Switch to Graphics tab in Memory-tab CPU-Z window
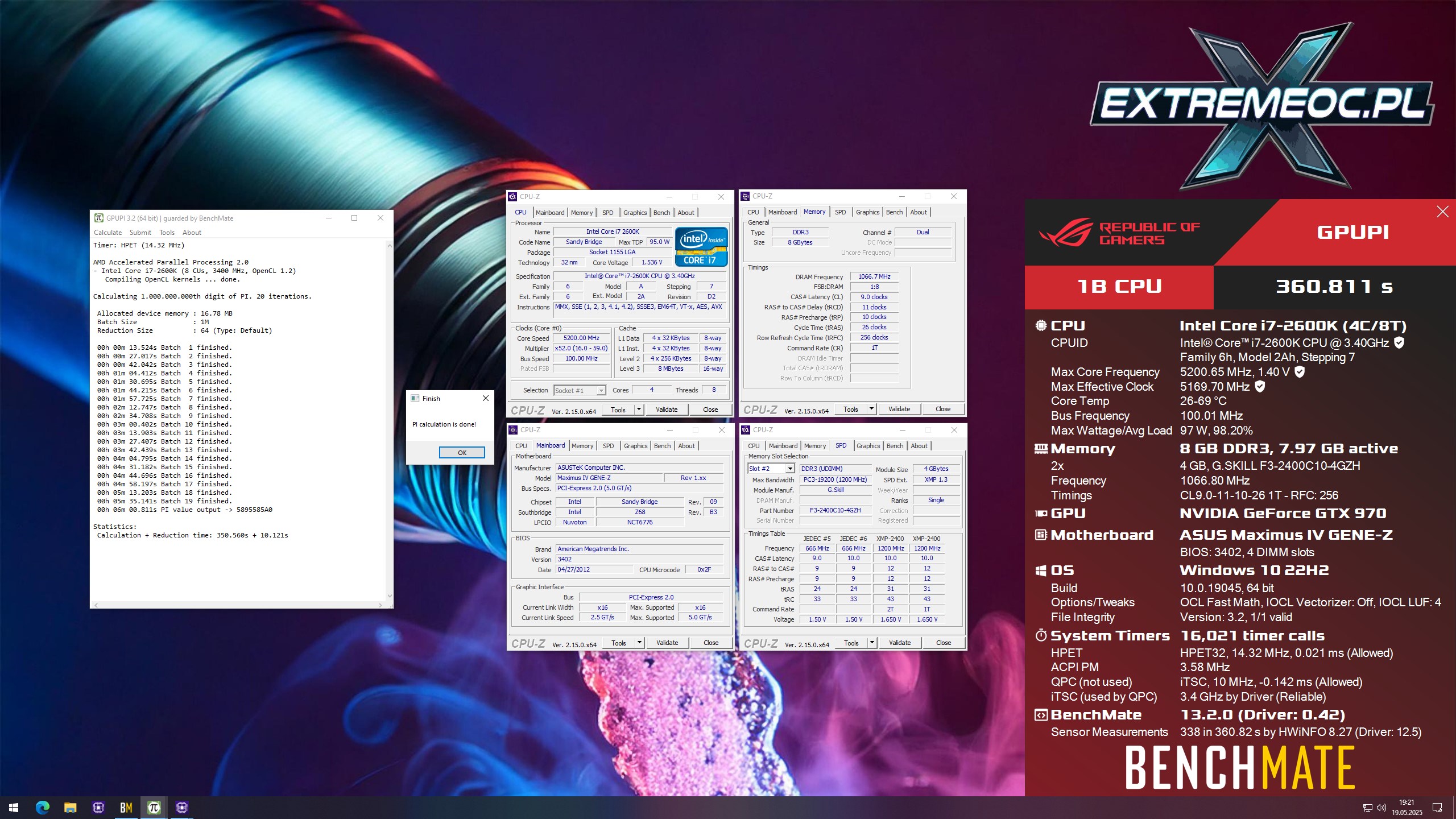Screen dimensions: 1456x819 [x=867, y=212]
